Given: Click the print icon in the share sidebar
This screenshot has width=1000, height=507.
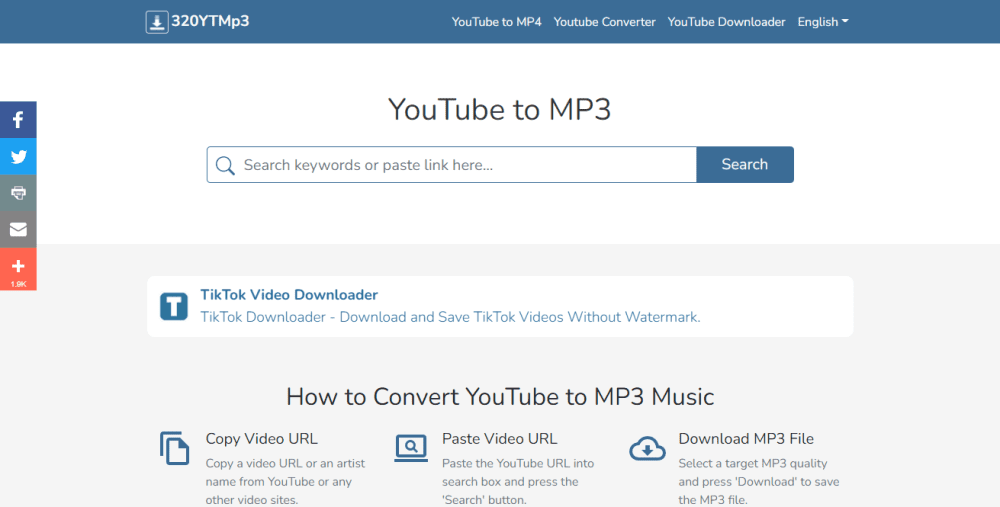Looking at the screenshot, I should click(18, 193).
